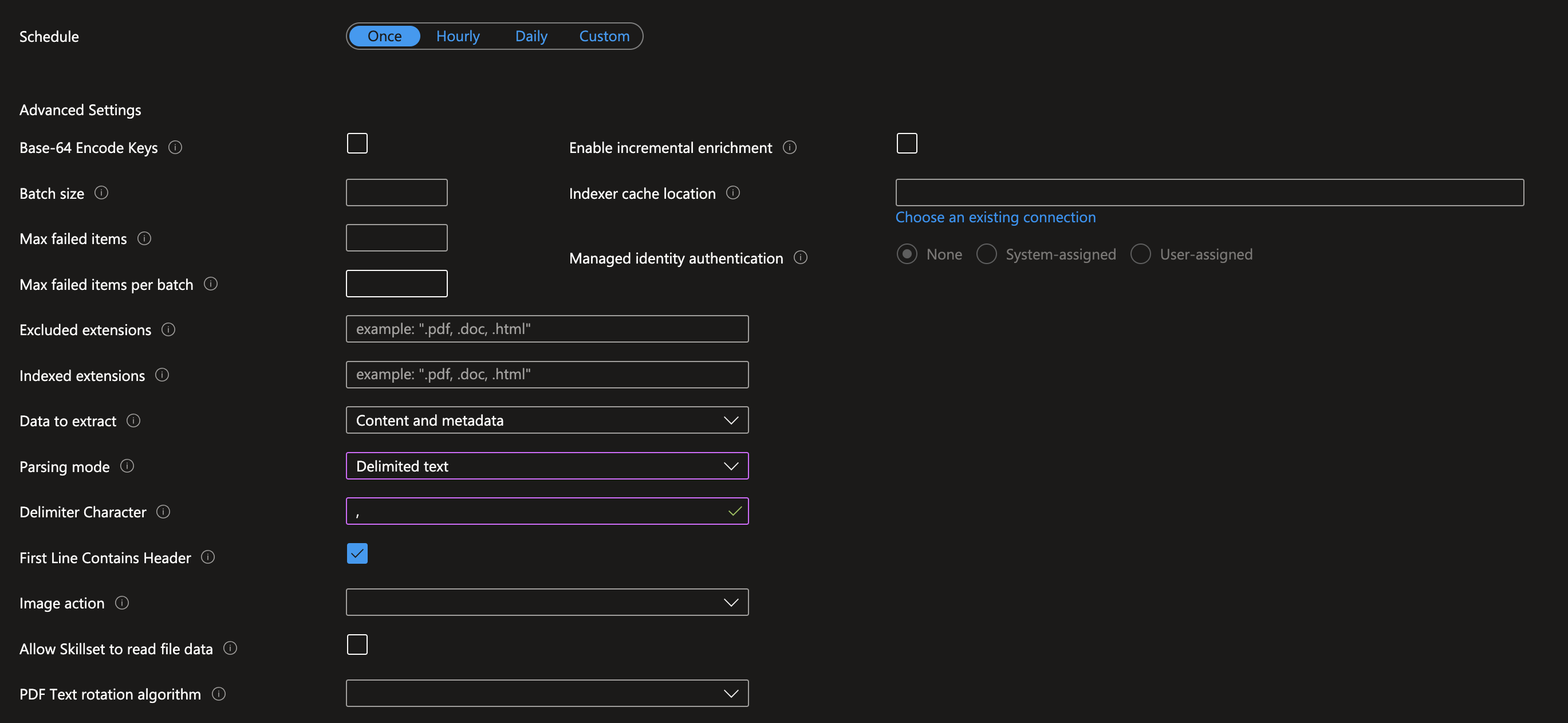Click info icon next to Indexer cache location
Viewport: 1568px width, 723px height.
733,193
